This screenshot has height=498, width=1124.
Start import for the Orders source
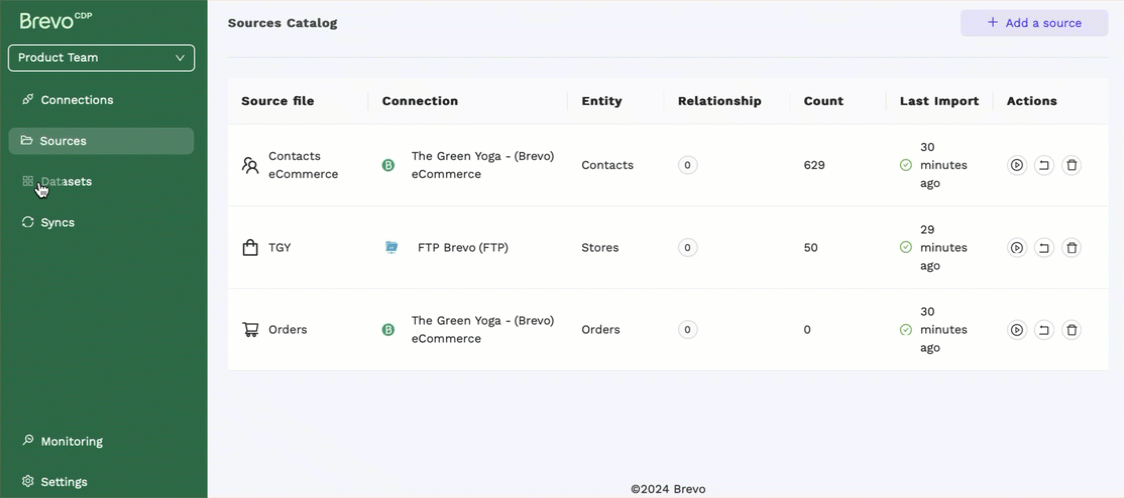coord(1017,330)
